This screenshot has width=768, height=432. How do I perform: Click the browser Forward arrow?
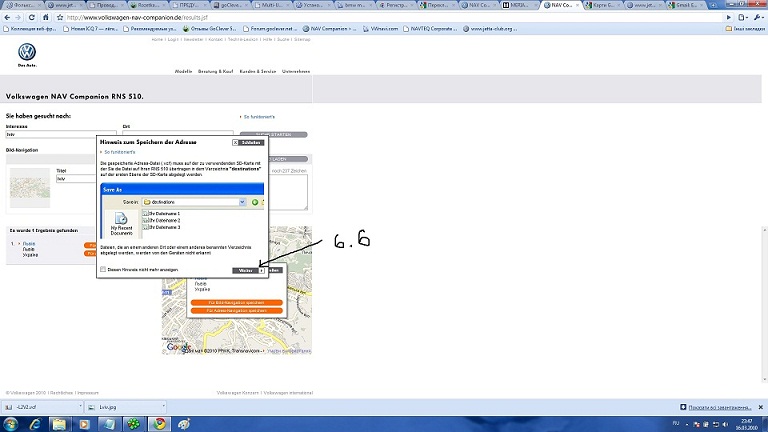[18, 17]
